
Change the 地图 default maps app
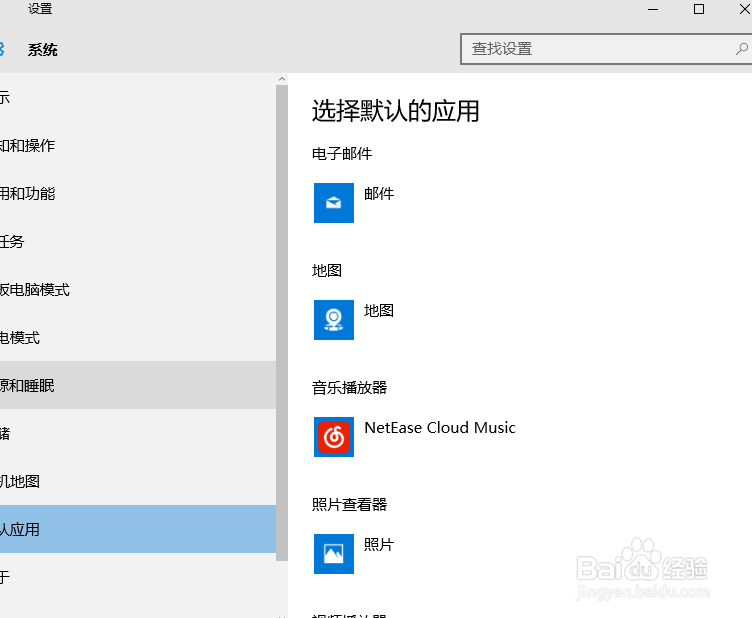[x=380, y=311]
